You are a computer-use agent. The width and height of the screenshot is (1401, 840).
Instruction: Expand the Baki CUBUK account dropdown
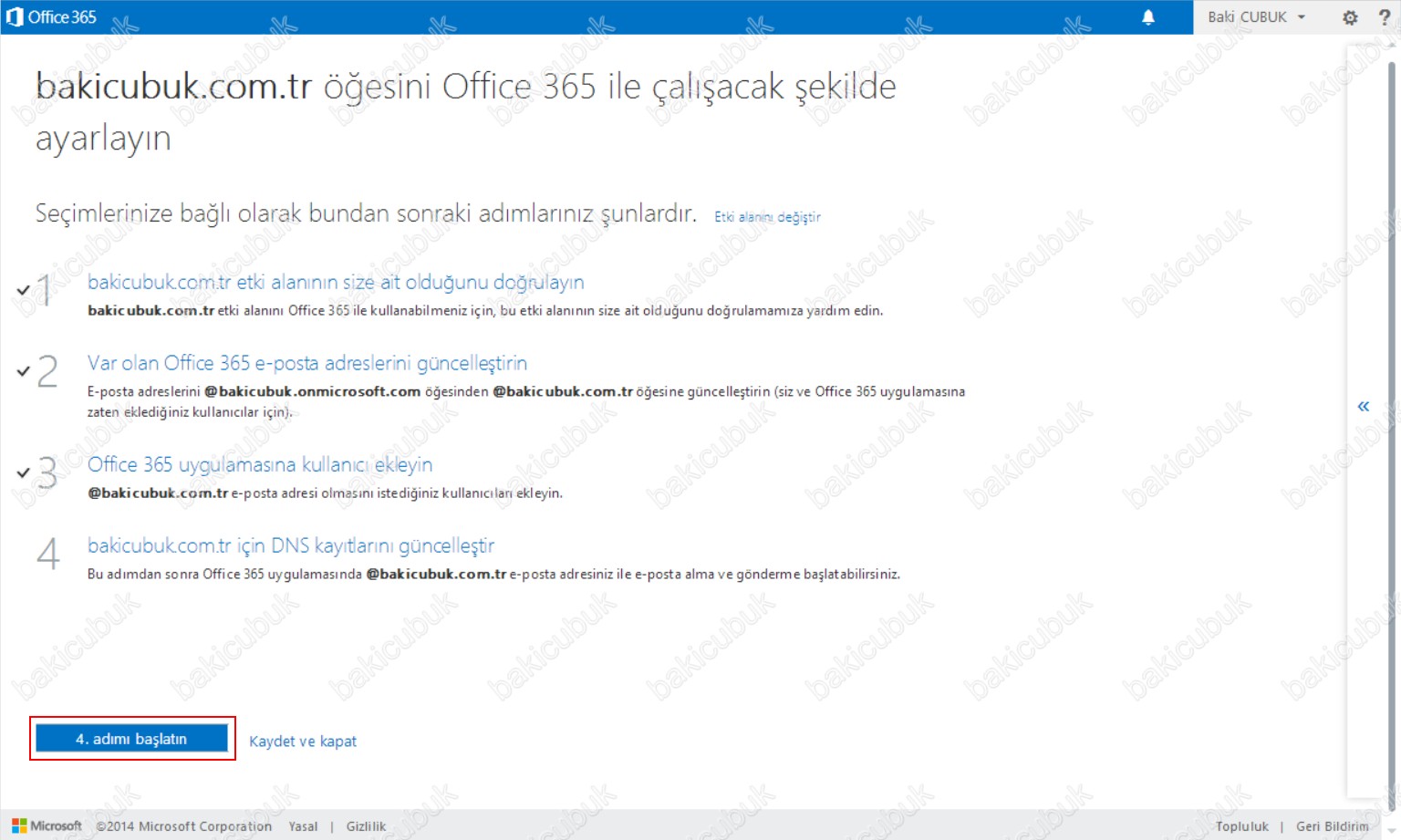[x=1257, y=16]
